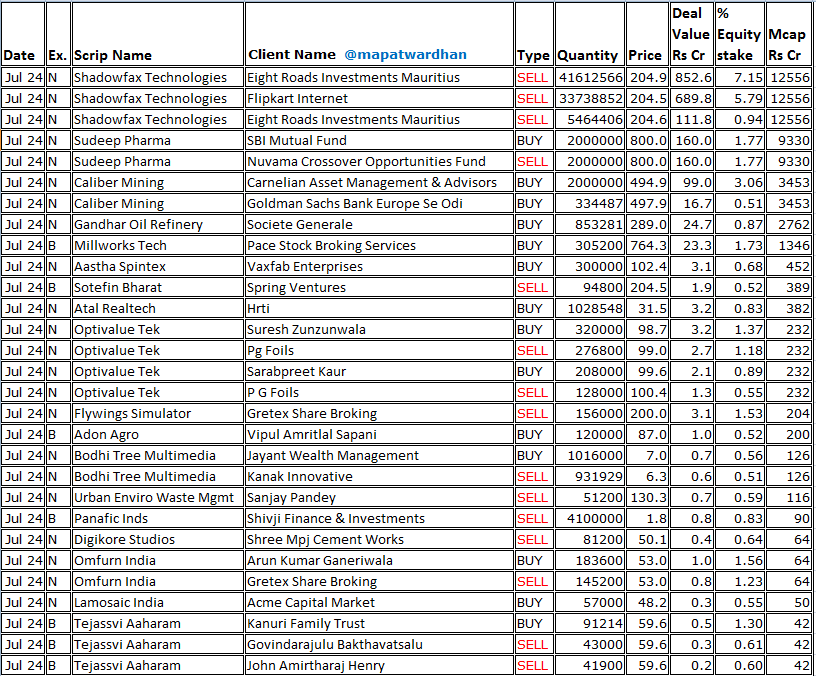Image resolution: width=816 pixels, height=676 pixels.
Task: Click Pace Stock Broking Services cell
Action: point(379,246)
